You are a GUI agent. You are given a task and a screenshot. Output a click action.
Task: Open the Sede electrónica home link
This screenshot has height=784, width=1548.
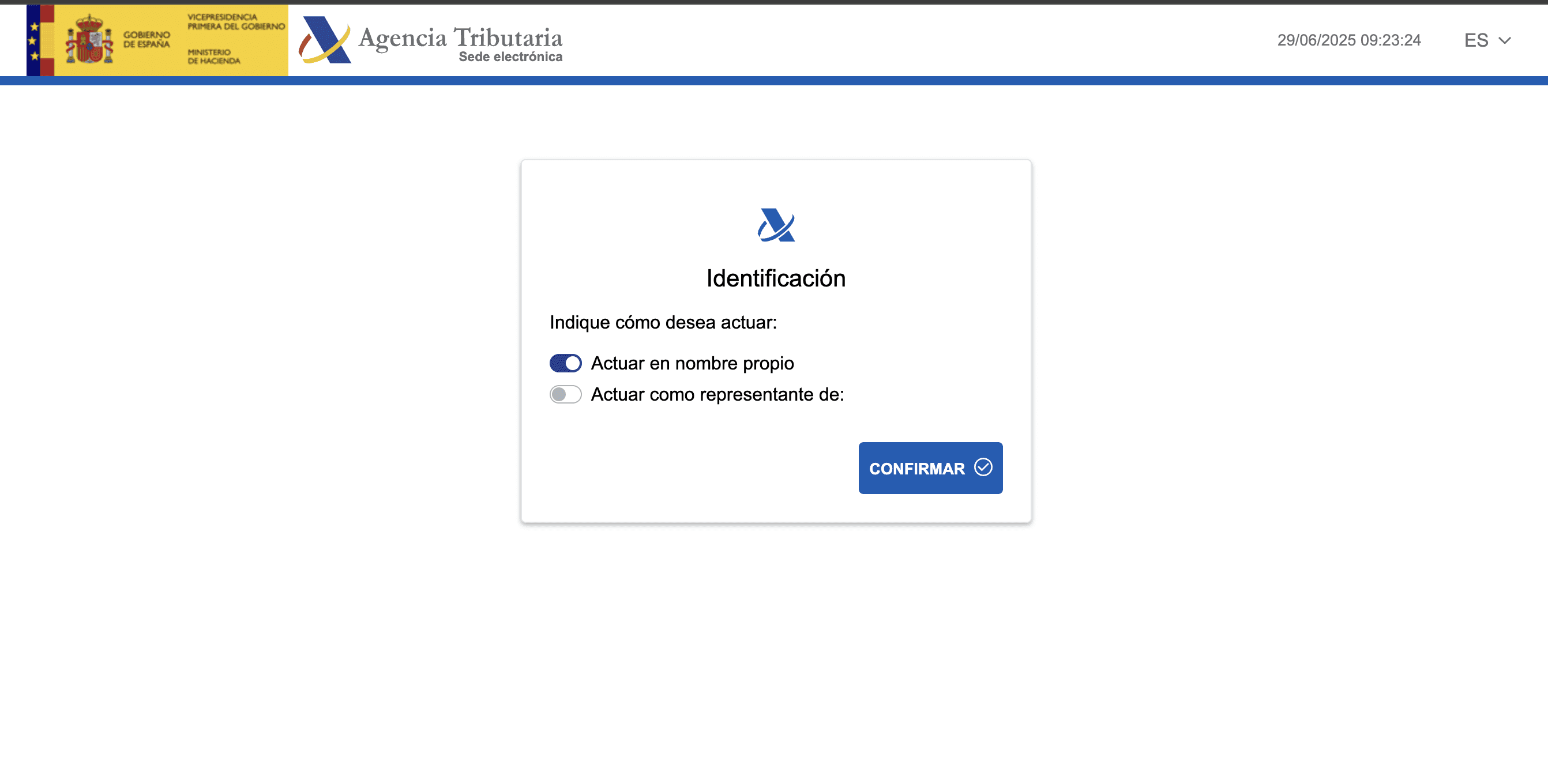[510, 56]
